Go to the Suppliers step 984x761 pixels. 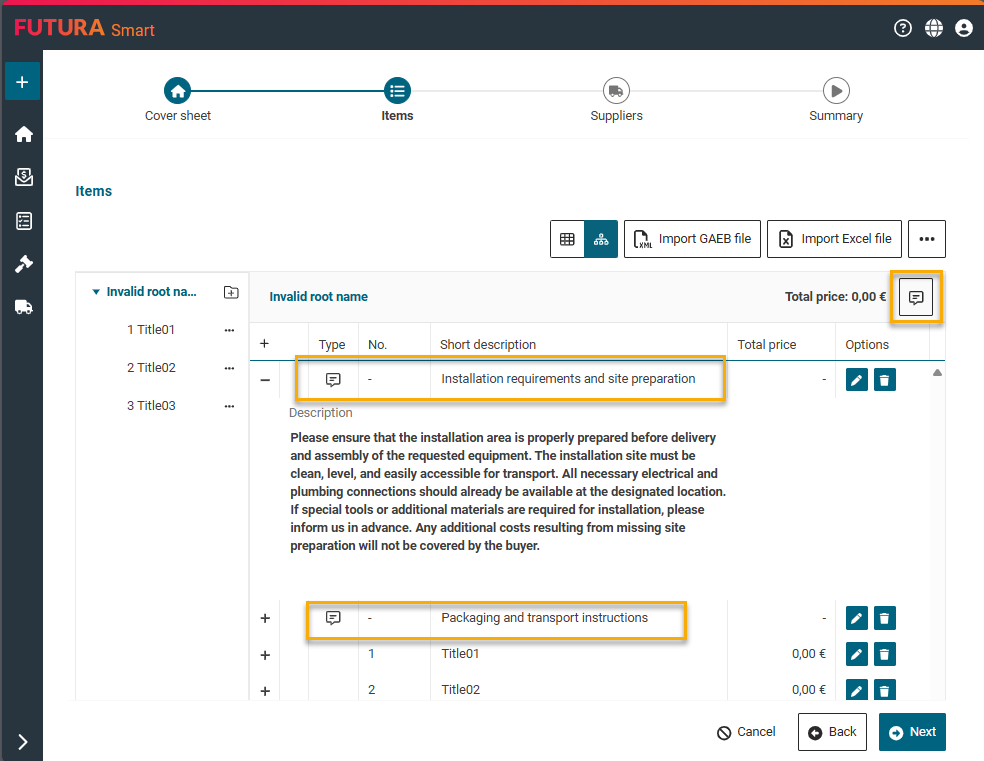point(616,91)
